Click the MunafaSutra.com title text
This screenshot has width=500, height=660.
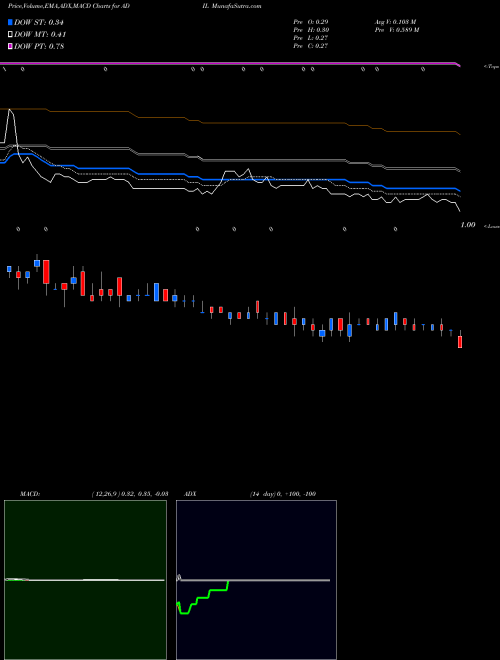(x=237, y=6)
